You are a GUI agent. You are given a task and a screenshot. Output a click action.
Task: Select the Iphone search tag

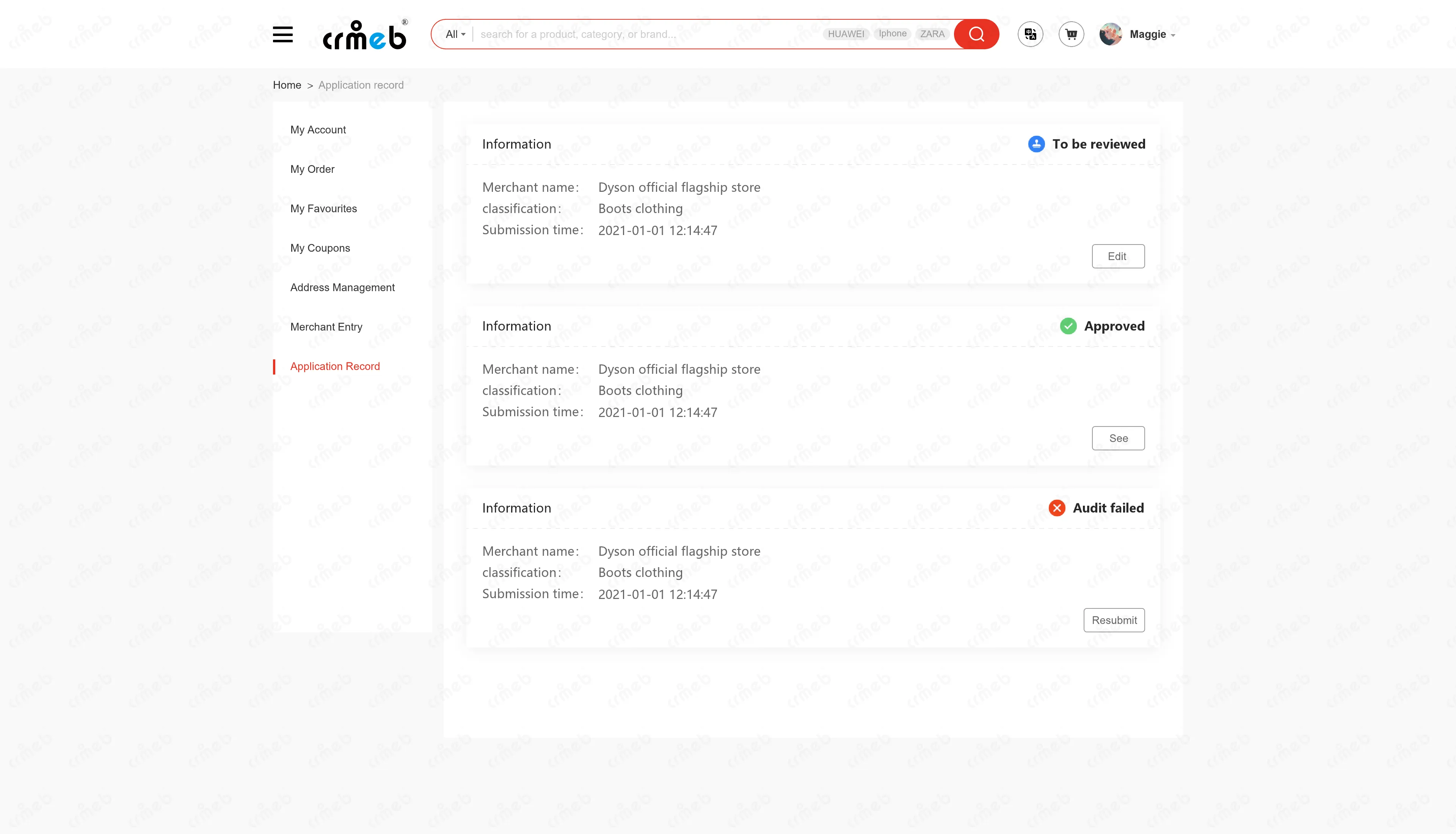pyautogui.click(x=893, y=34)
